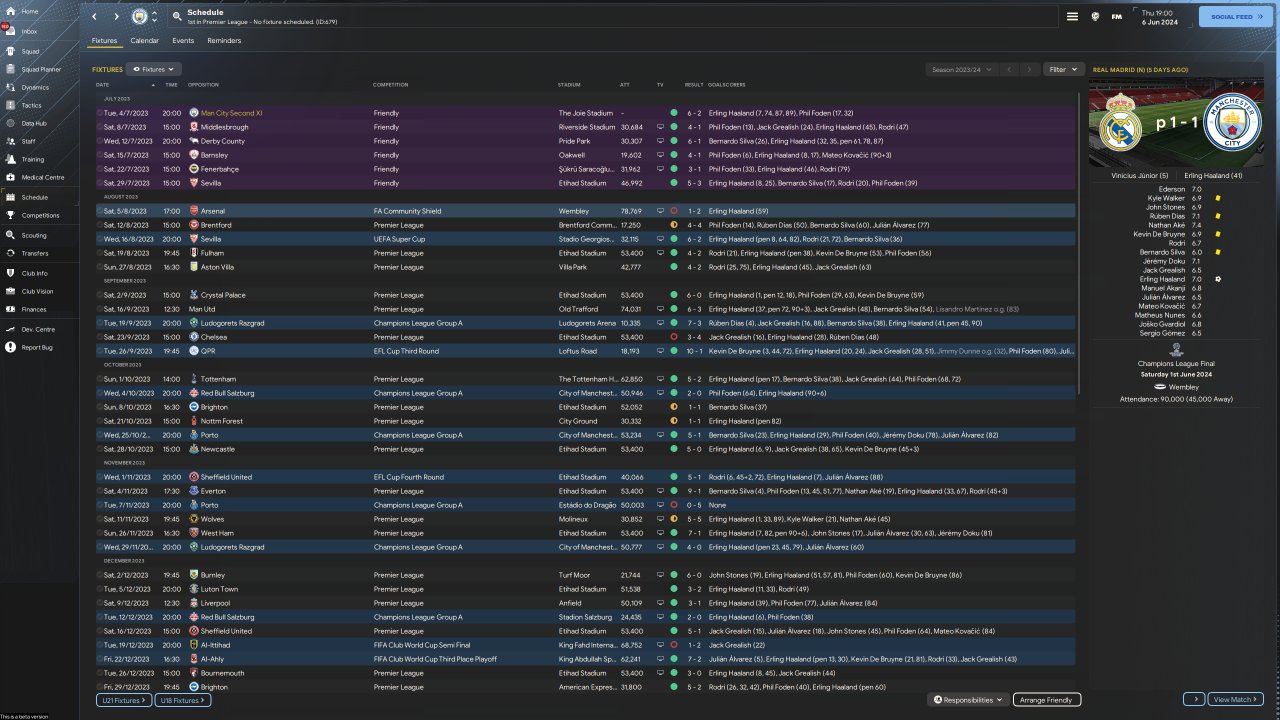
Task: Switch to the Calendar tab
Action: pyautogui.click(x=144, y=41)
